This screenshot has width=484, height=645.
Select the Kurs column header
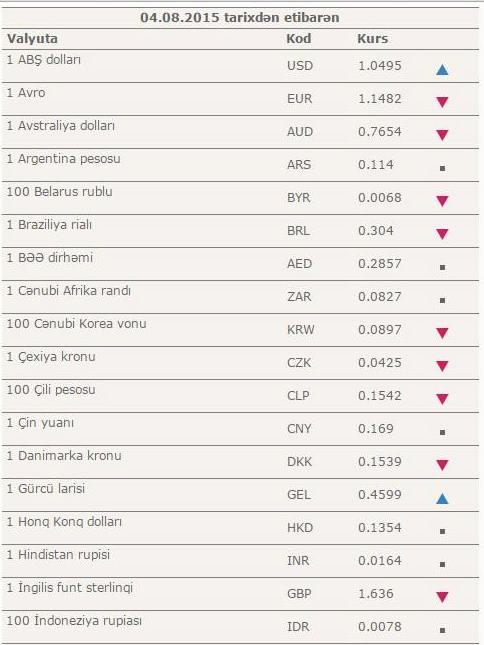click(372, 39)
